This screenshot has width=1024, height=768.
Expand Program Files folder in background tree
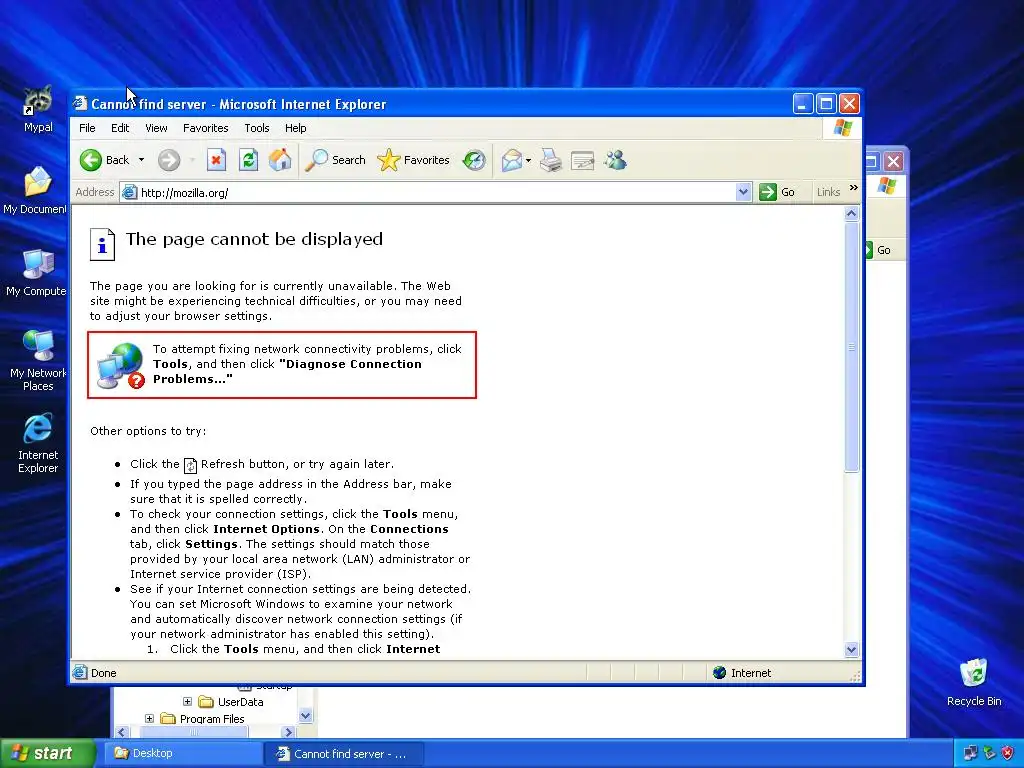click(149, 718)
